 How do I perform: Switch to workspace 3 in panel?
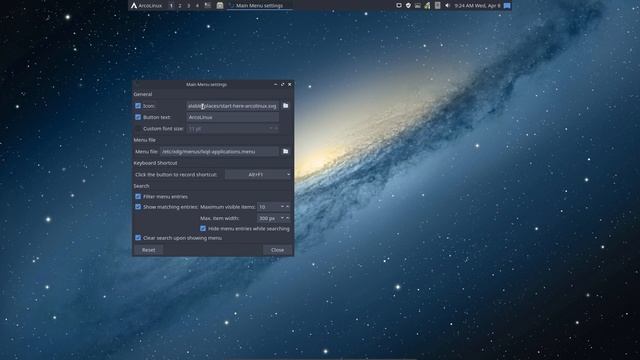[x=189, y=5]
